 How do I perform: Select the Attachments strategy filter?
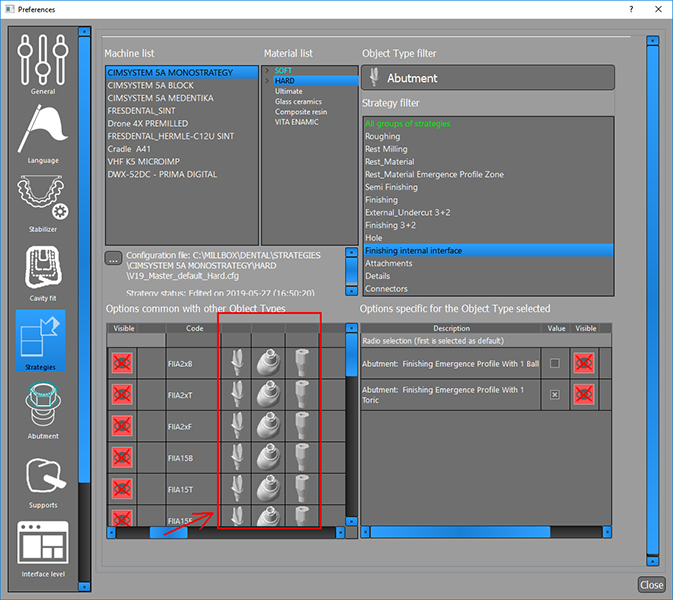tap(488, 263)
